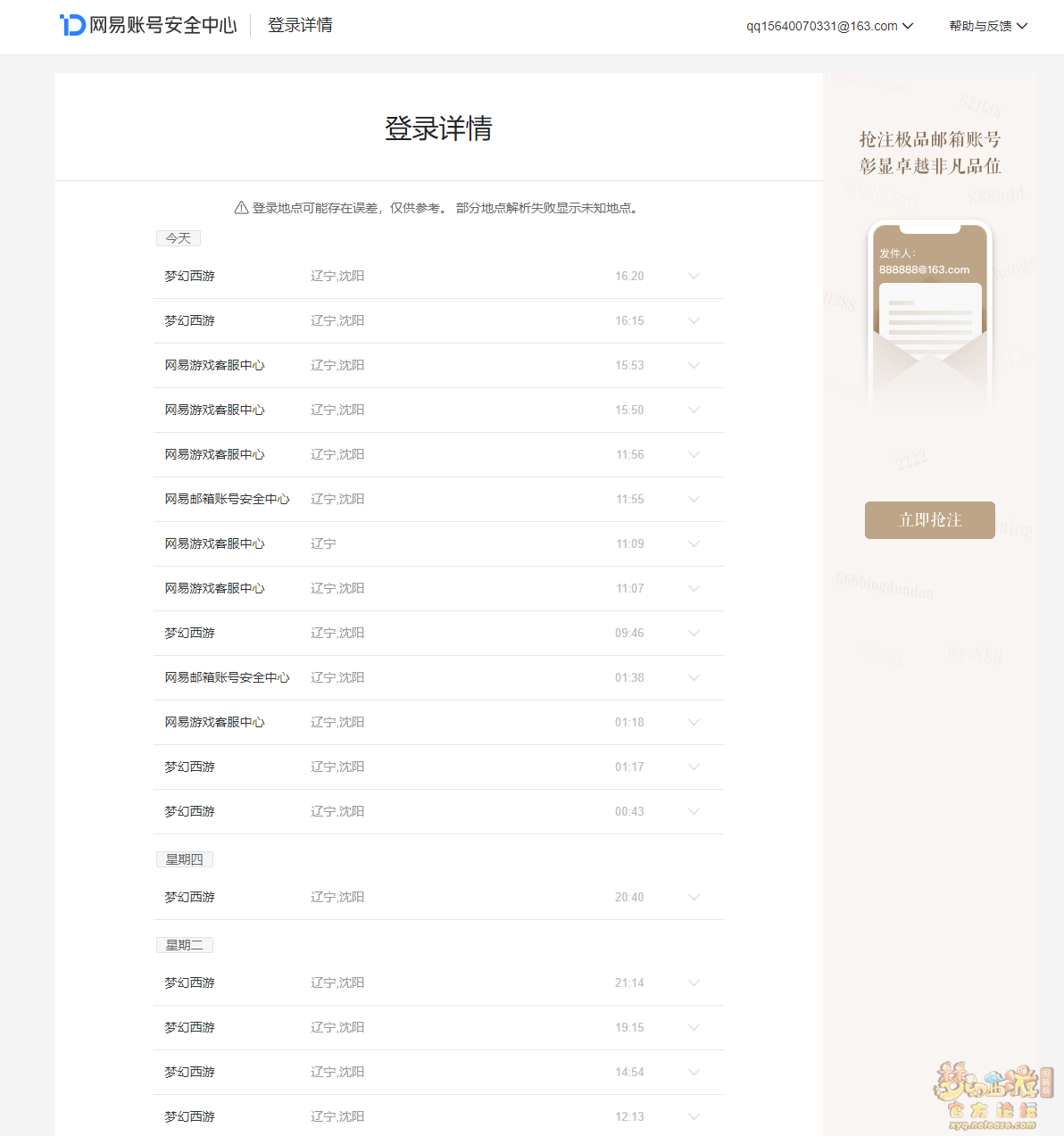Expand the 星期二 梦幻西游 login at 21:14
Image resolution: width=1064 pixels, height=1136 pixels.
click(694, 983)
